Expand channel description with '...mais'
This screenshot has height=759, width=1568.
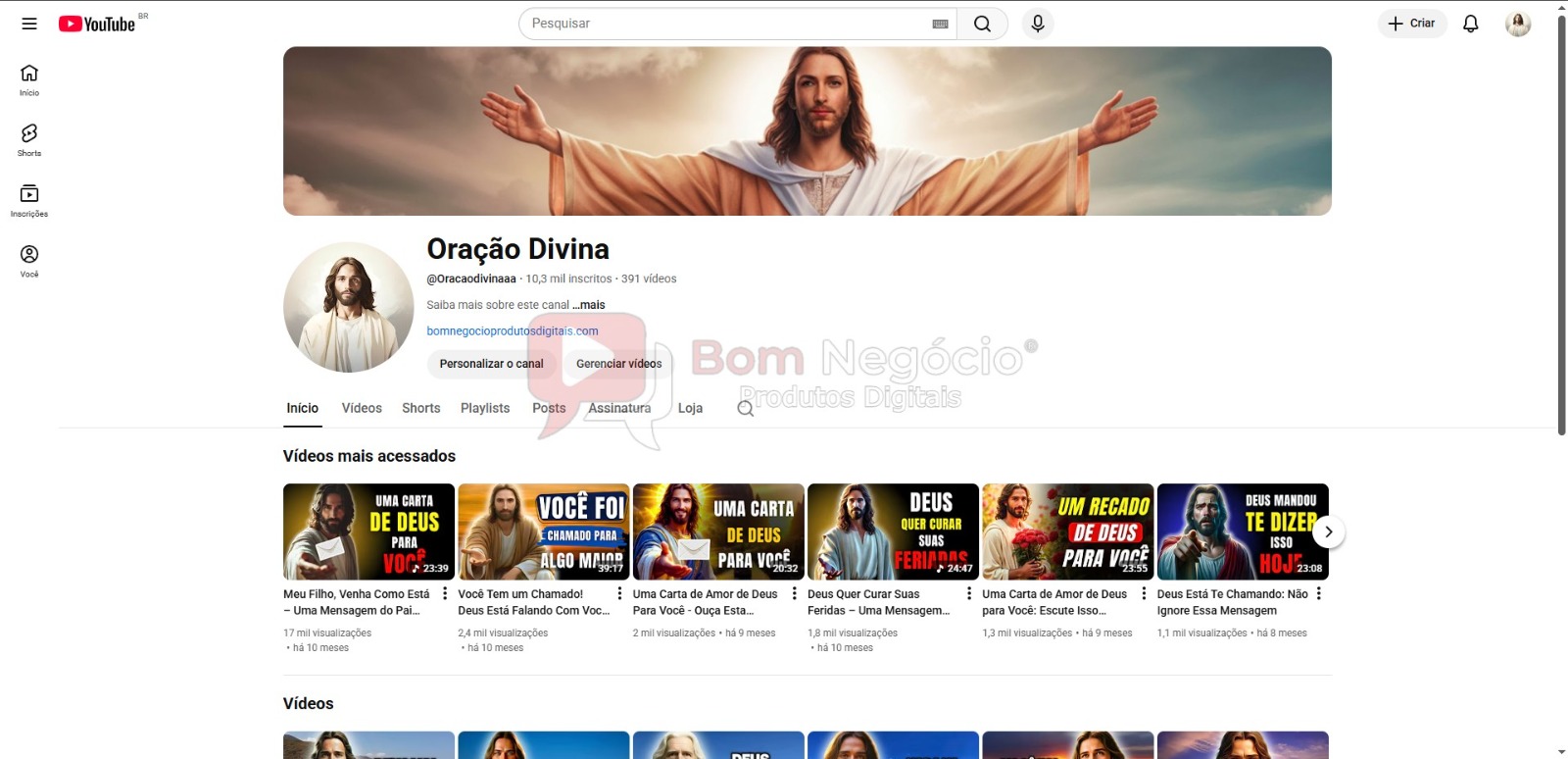click(x=589, y=305)
